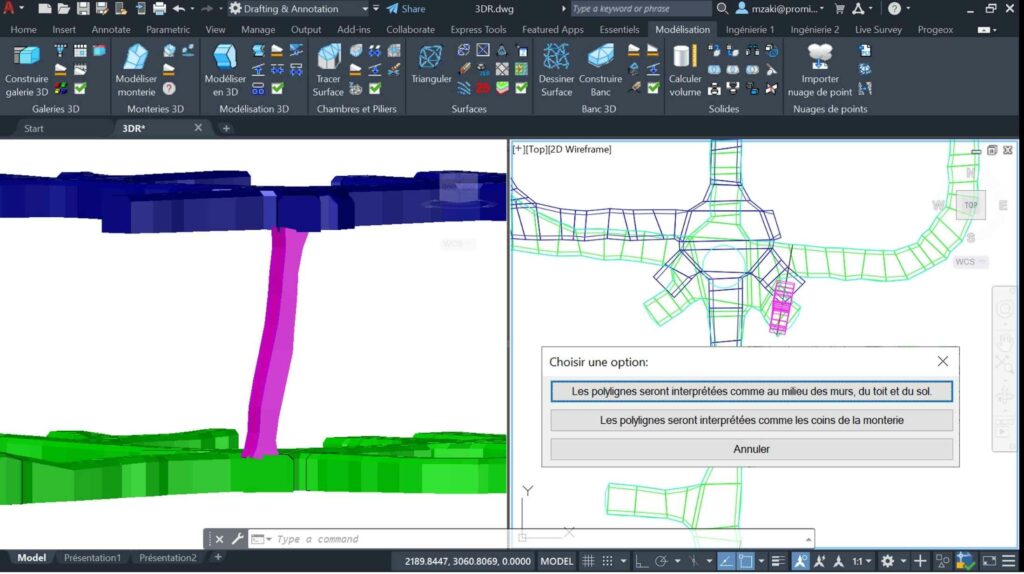Screen dimensions: 1024x574
Task: Close the Choisir une option dialog
Action: [942, 361]
